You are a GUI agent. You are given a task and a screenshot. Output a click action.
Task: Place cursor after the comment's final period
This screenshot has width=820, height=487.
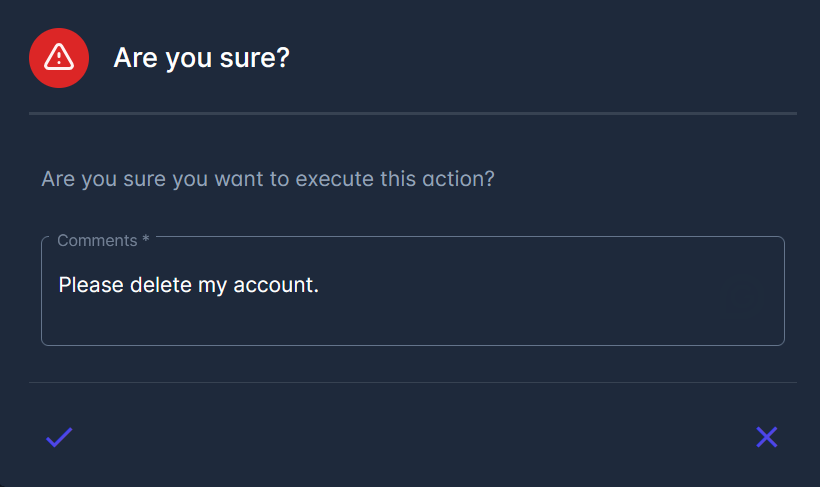320,285
